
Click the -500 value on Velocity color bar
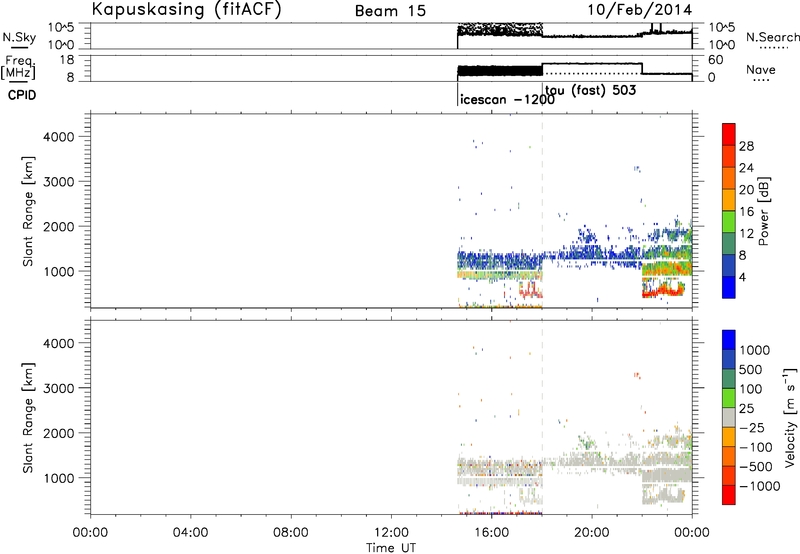click(x=756, y=467)
